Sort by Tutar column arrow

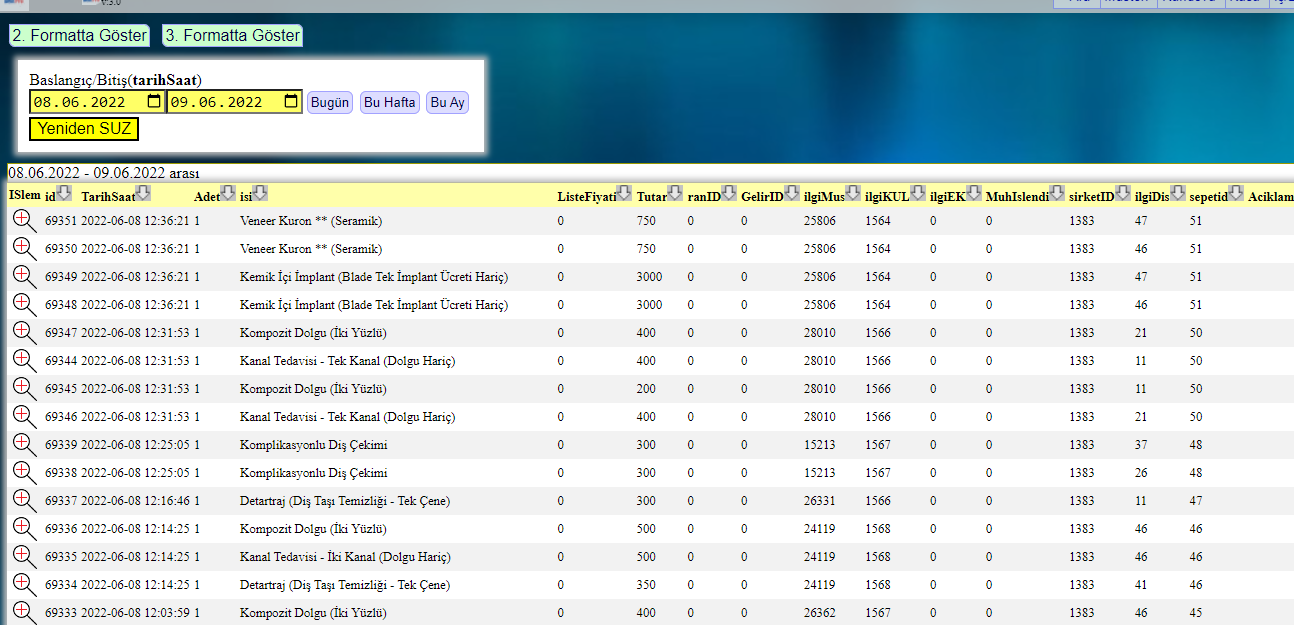coord(675,193)
